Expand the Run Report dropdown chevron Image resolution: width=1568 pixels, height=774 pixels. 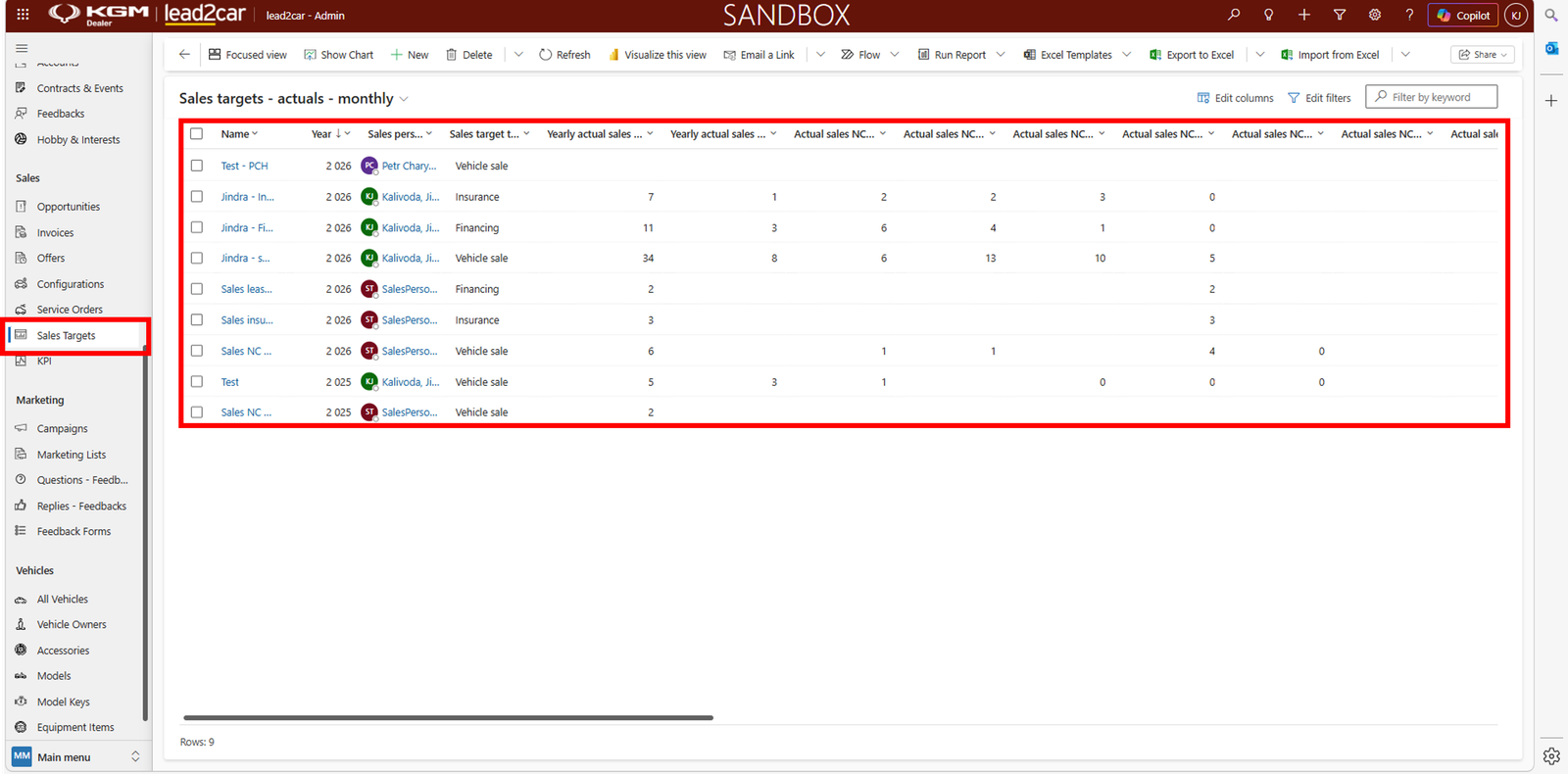tap(1001, 55)
